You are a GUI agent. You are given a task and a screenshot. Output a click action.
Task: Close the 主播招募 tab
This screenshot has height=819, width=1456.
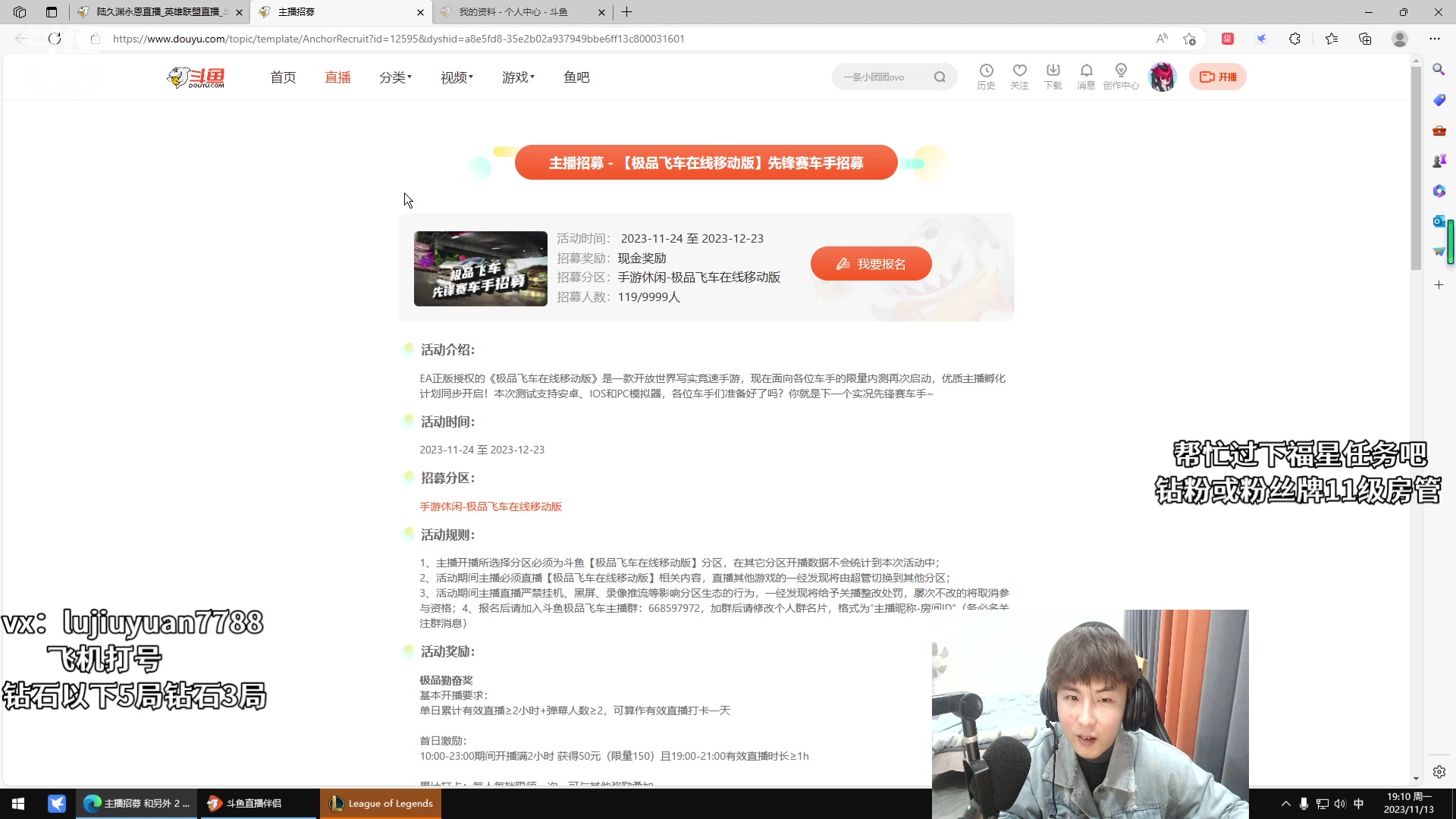coord(420,12)
